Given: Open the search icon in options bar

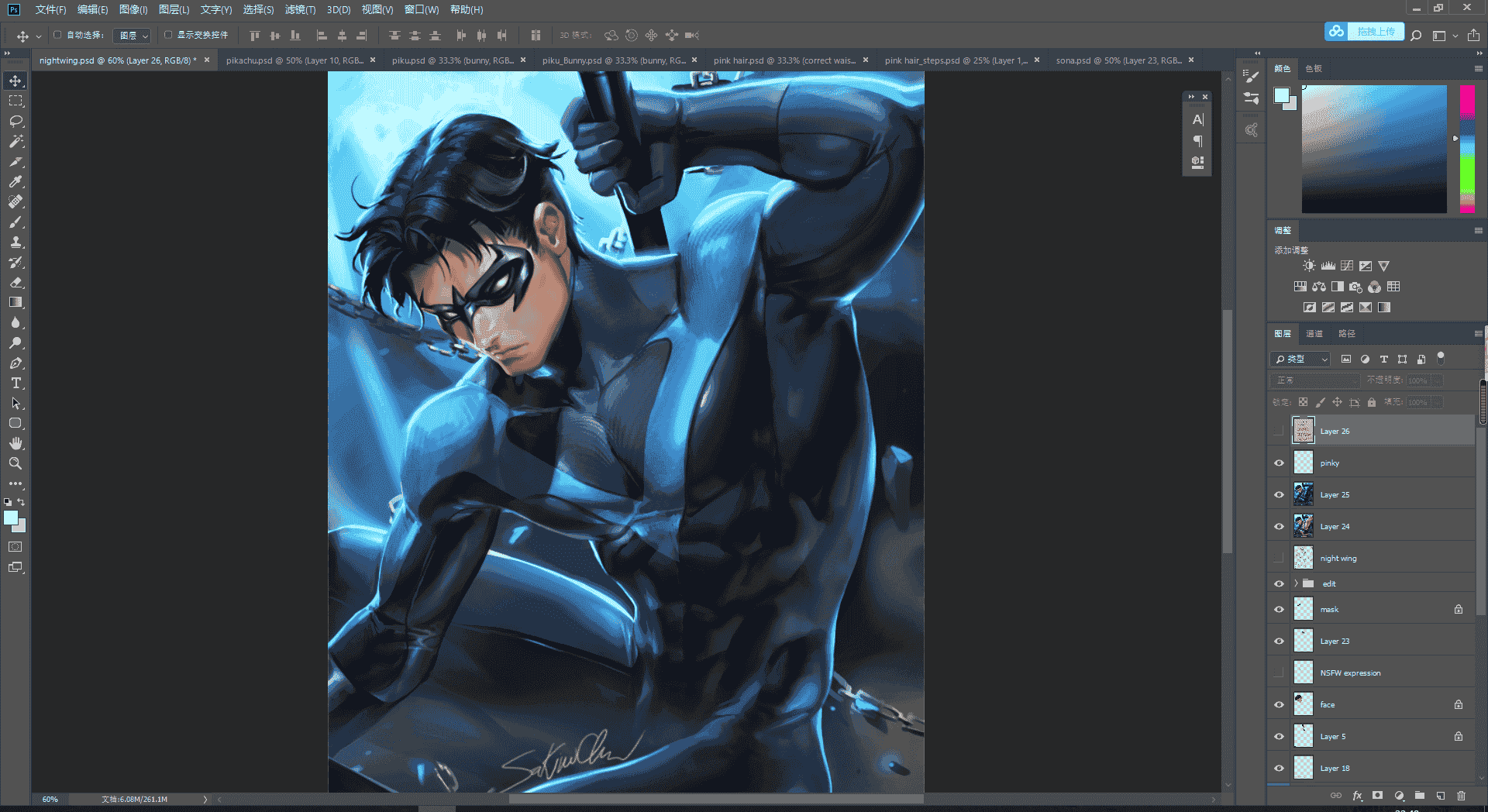Looking at the screenshot, I should point(1416,36).
